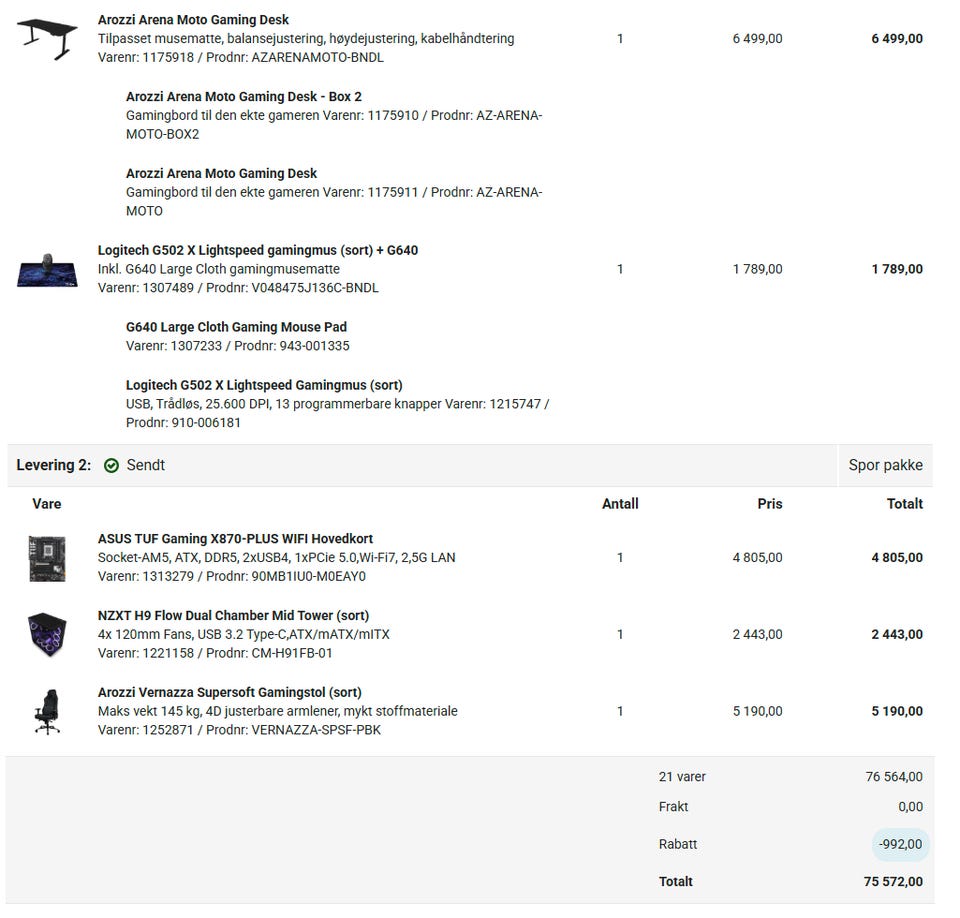Image resolution: width=960 pixels, height=918 pixels.
Task: Click the 75 572,00 order total amount
Action: (893, 882)
